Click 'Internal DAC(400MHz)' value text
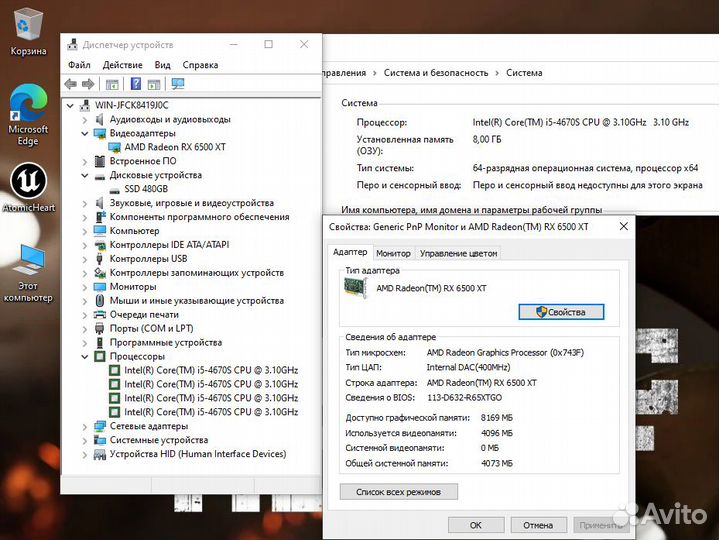Viewport: 719px width, 540px height. point(468,367)
